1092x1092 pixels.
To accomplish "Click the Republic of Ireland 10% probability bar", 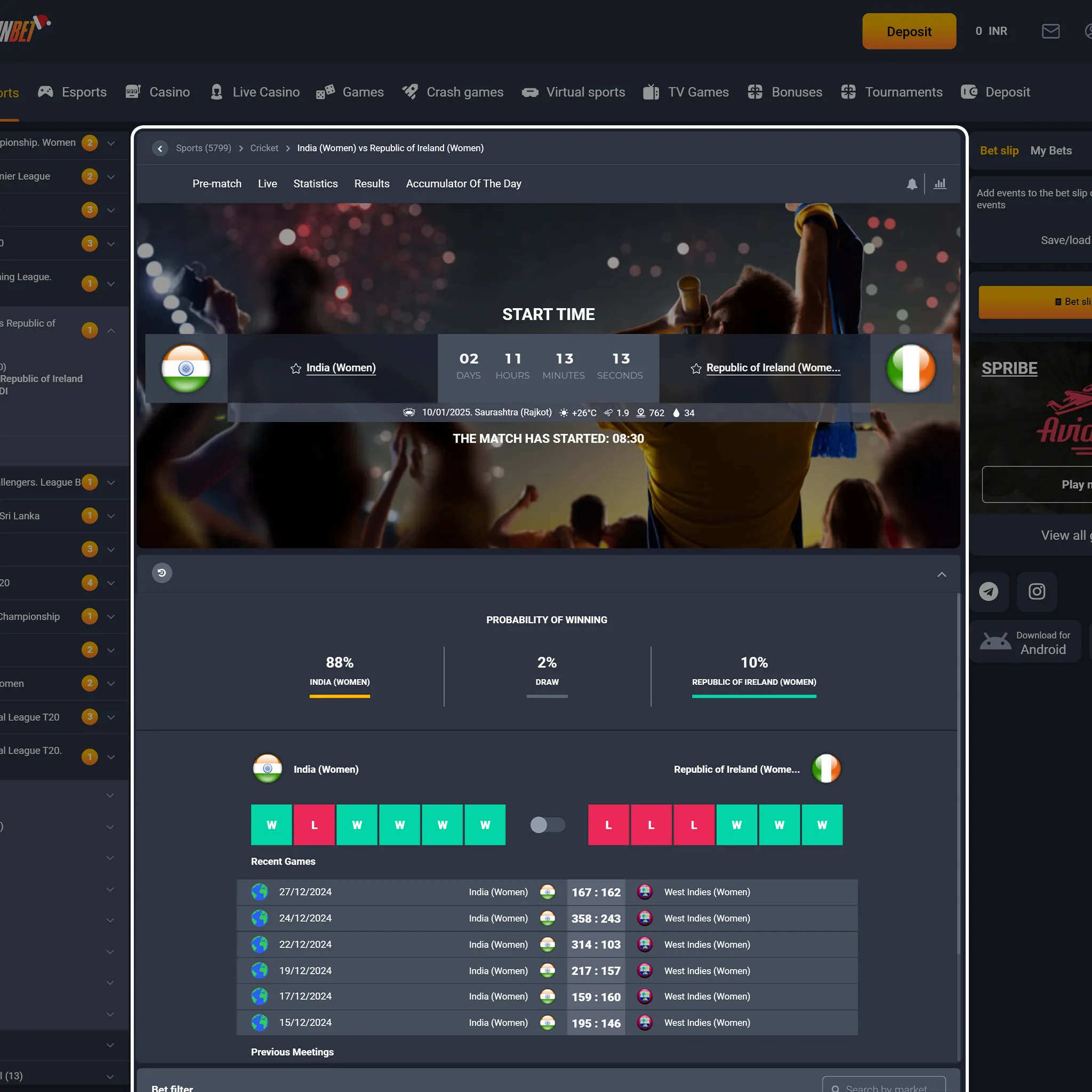I will point(754,696).
